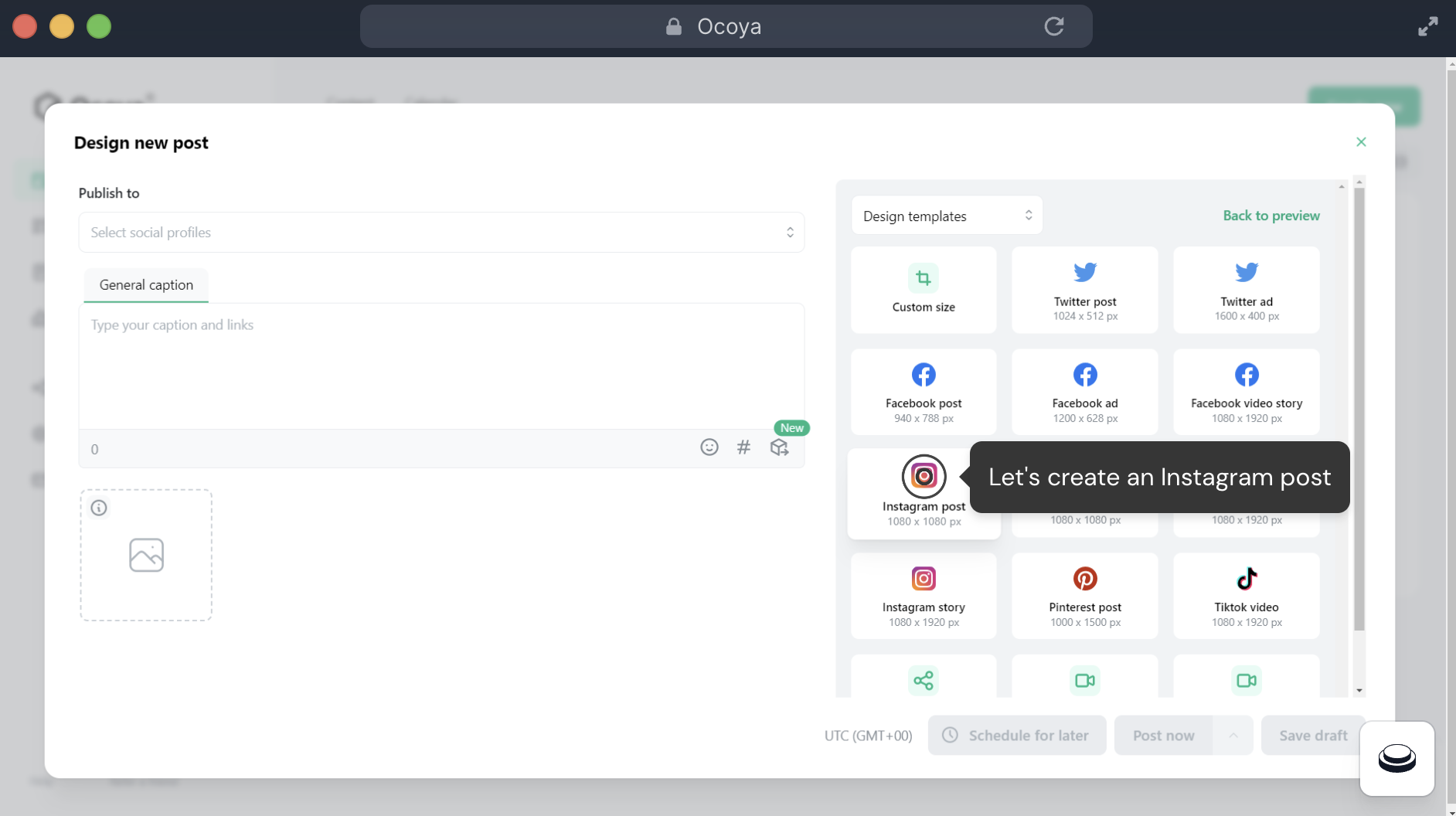
Task: Select the Instagram post template
Action: (924, 494)
